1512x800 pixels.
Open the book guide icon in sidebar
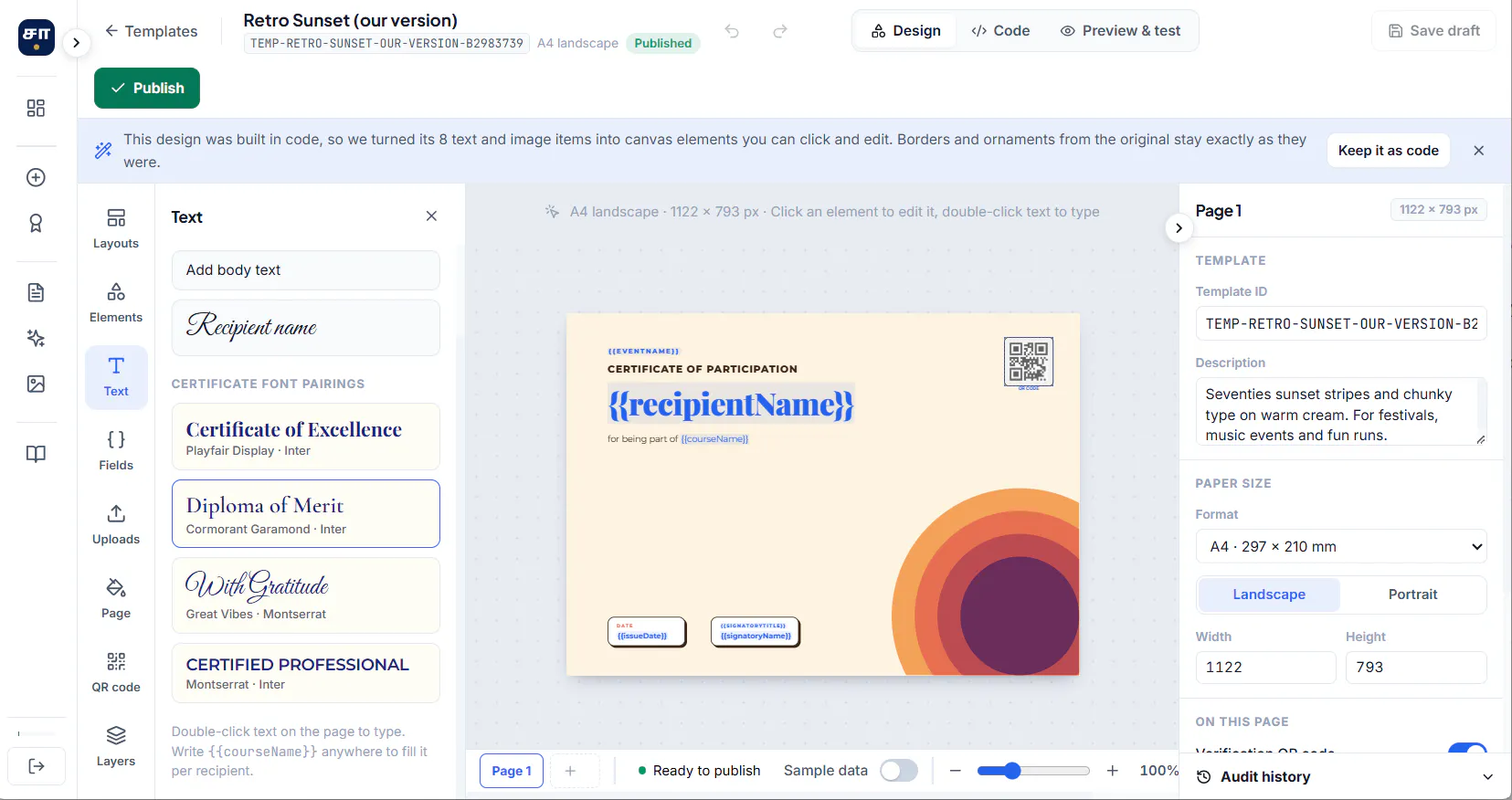(x=36, y=454)
